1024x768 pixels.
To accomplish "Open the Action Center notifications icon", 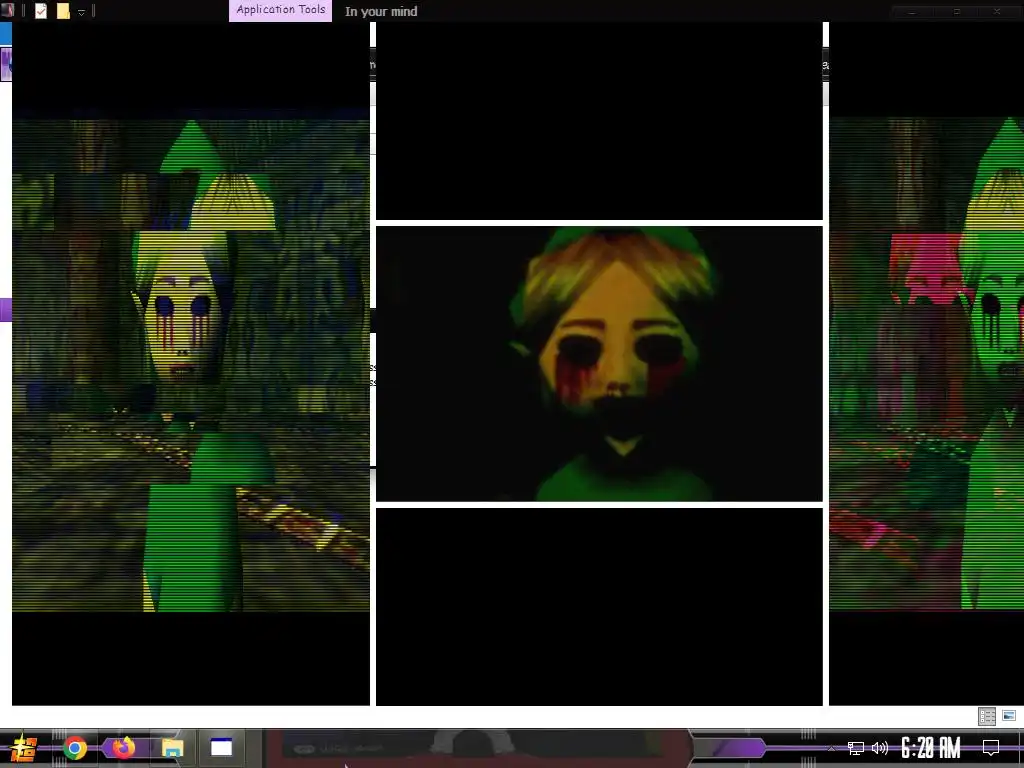I will [991, 748].
